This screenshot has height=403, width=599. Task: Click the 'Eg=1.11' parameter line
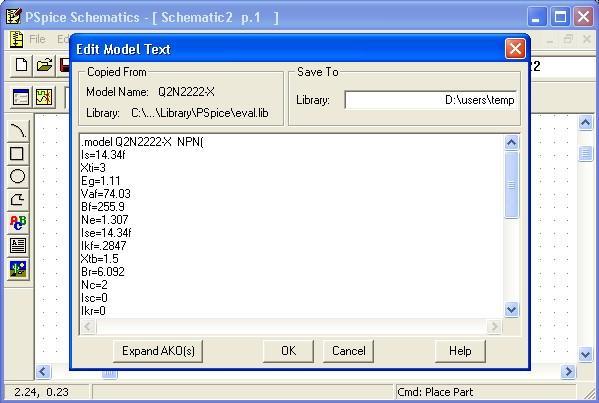100,181
